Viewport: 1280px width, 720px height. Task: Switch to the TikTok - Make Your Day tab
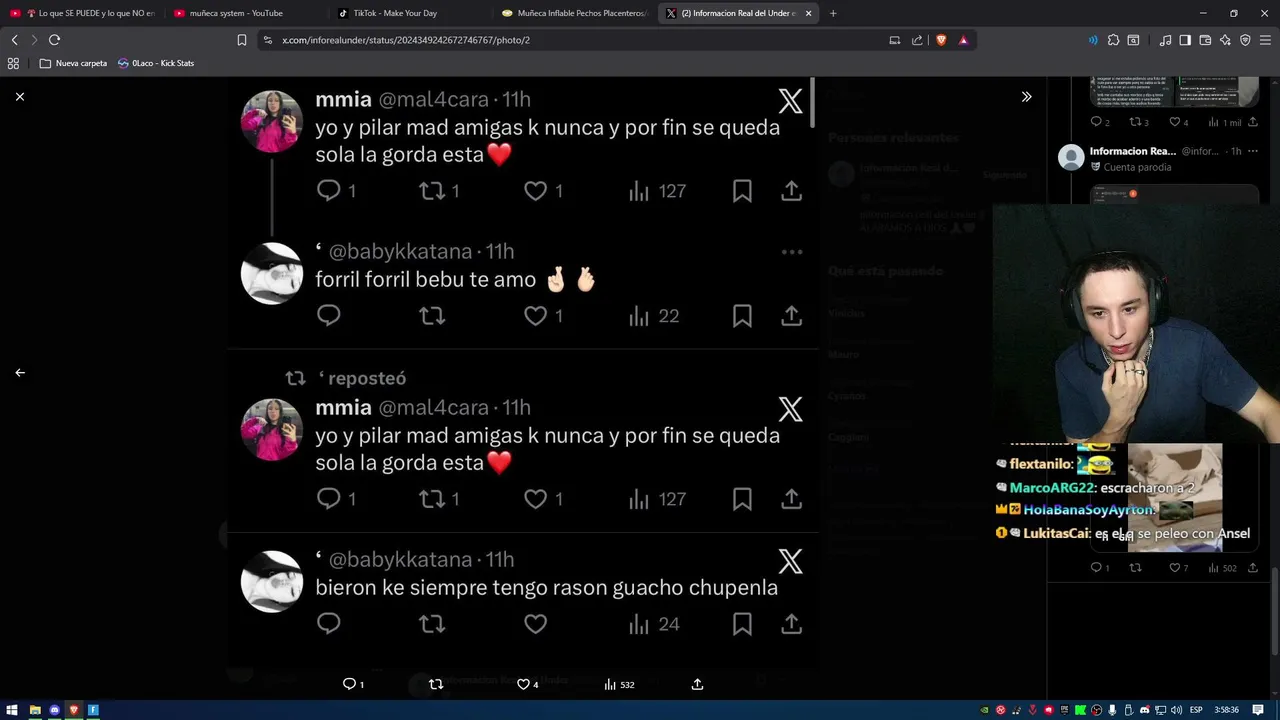tap(396, 13)
